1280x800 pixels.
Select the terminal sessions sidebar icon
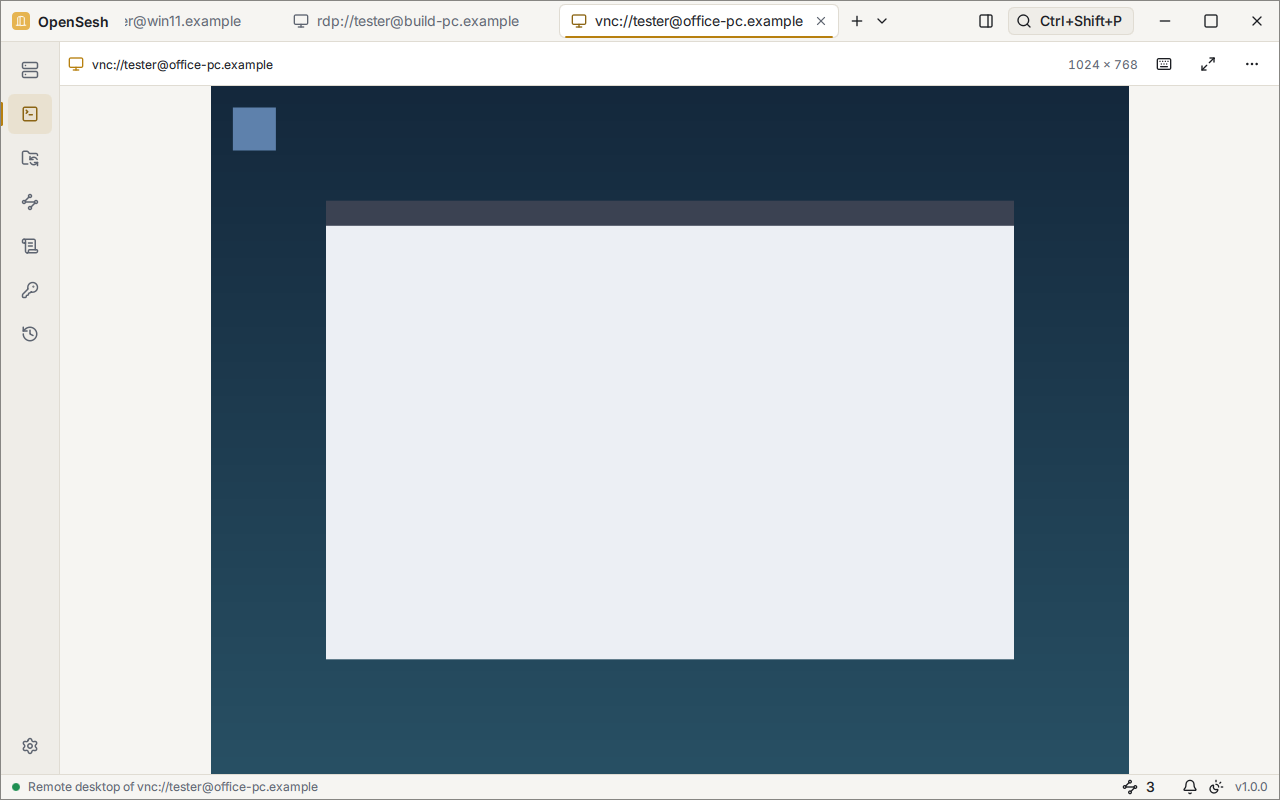coord(30,114)
